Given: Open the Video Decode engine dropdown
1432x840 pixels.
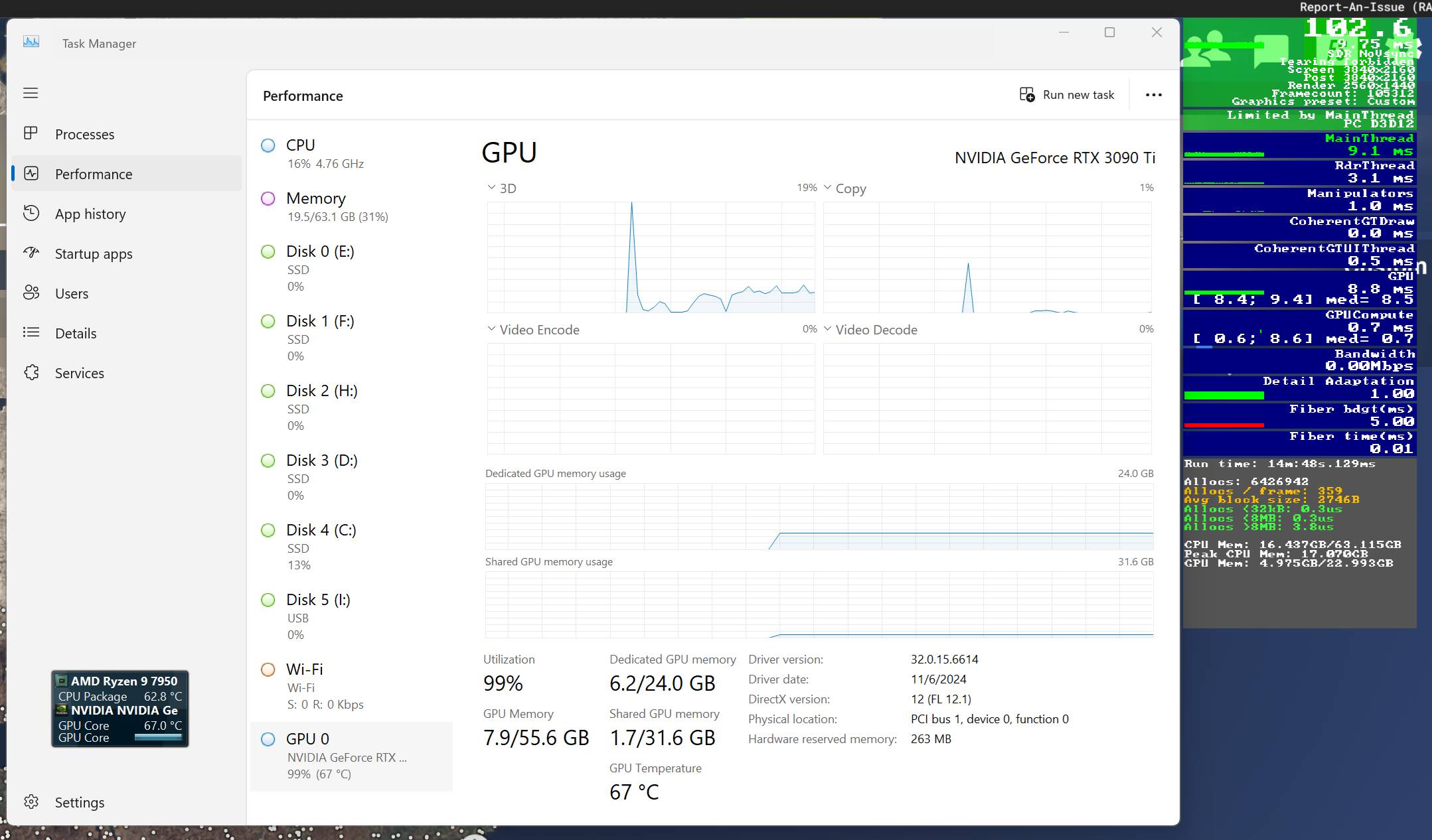Looking at the screenshot, I should click(827, 329).
